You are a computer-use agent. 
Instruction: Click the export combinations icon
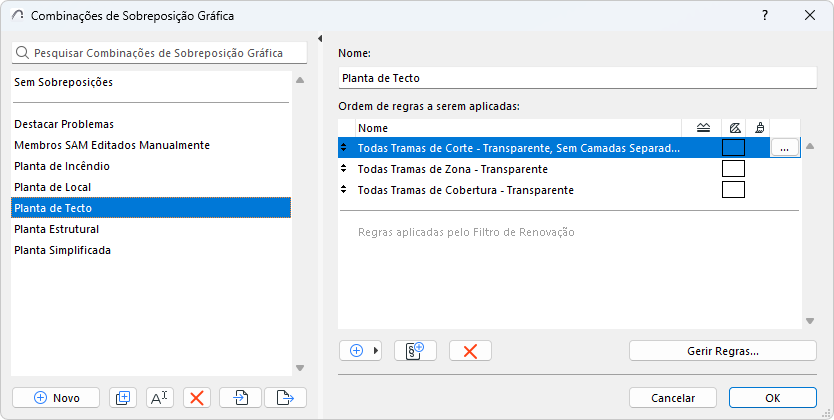285,397
